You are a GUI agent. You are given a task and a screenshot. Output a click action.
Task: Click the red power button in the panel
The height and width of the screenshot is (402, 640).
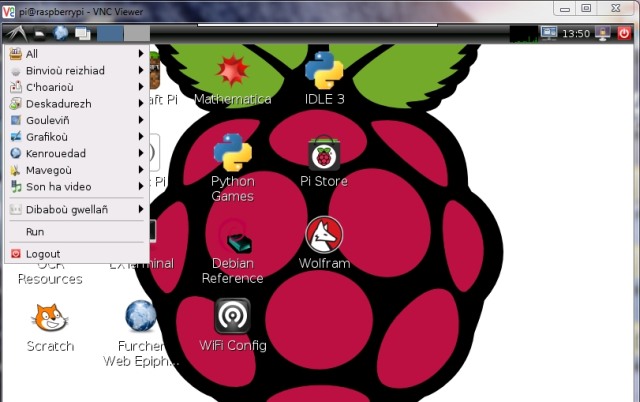click(x=625, y=33)
